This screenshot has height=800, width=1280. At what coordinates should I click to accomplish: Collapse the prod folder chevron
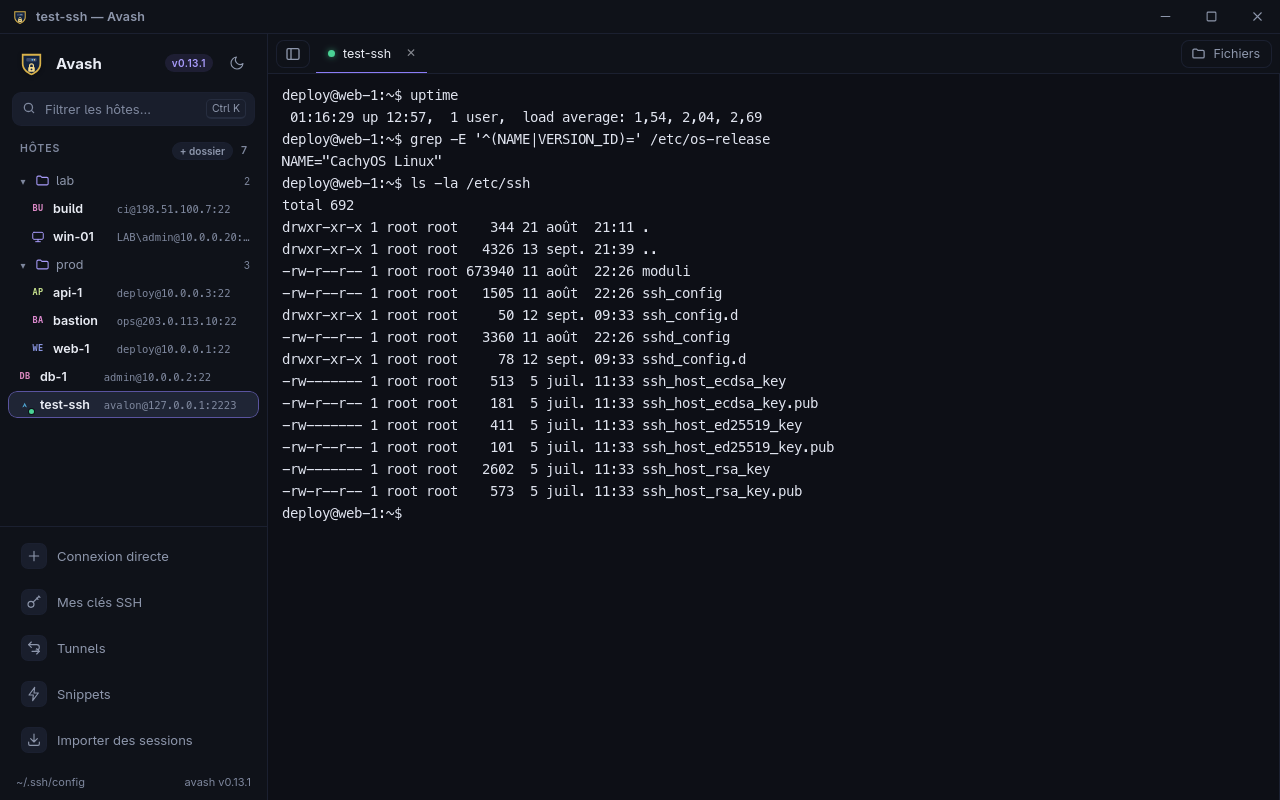23,265
